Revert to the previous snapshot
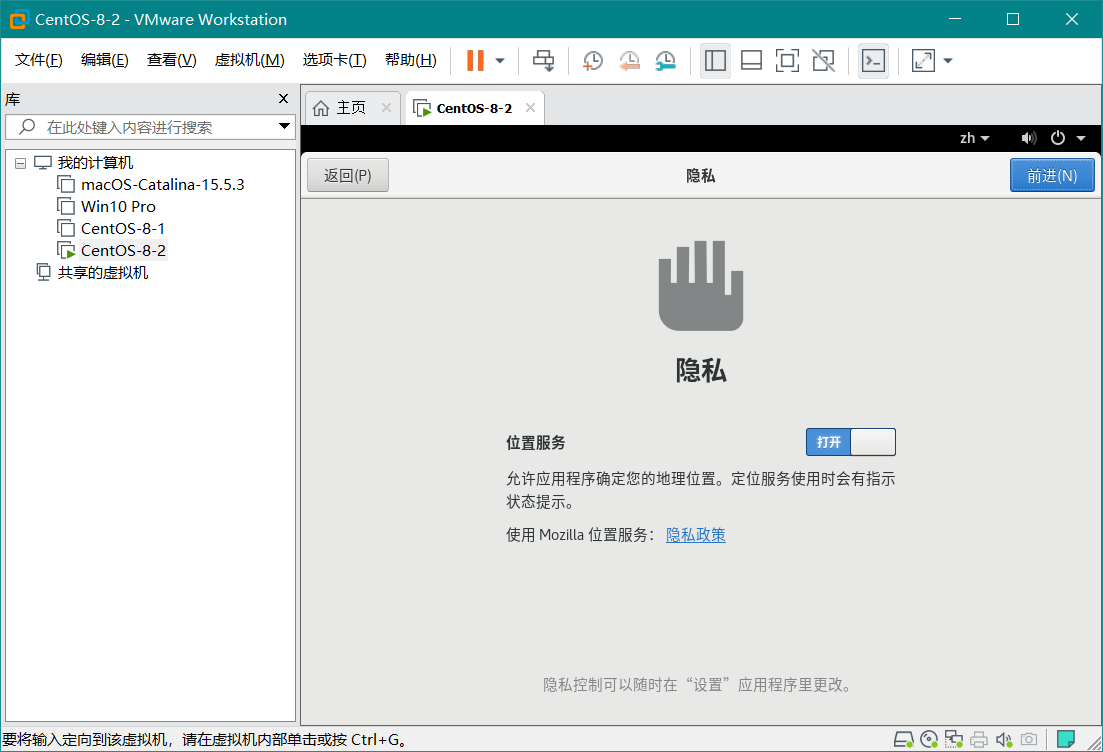Image resolution: width=1103 pixels, height=752 pixels. (x=629, y=61)
